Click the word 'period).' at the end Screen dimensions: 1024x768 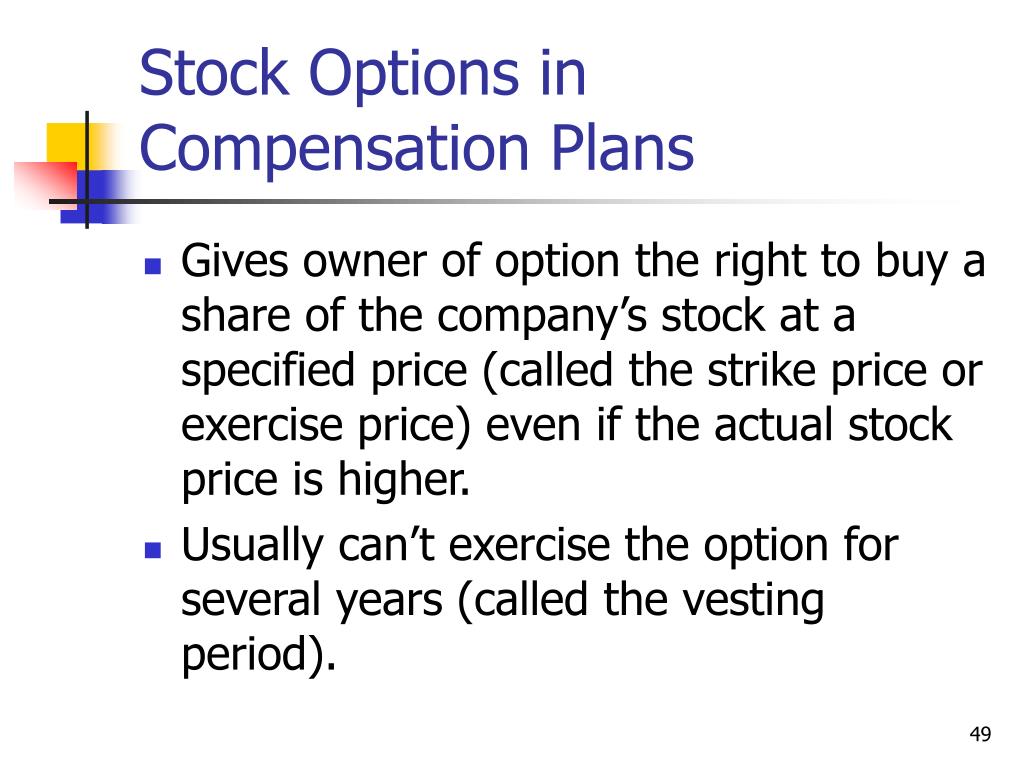coord(259,655)
